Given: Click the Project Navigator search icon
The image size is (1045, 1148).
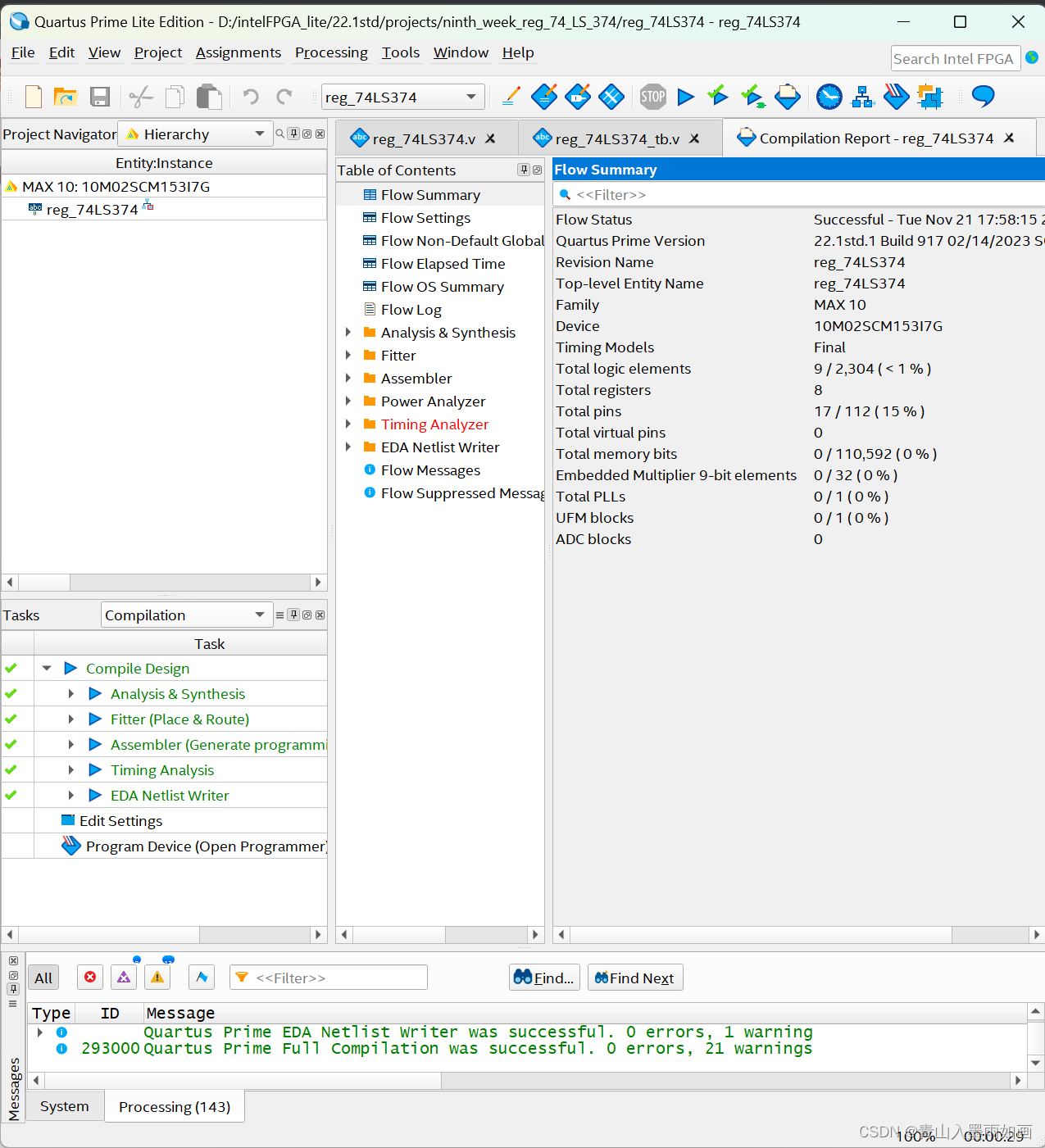Looking at the screenshot, I should [280, 134].
